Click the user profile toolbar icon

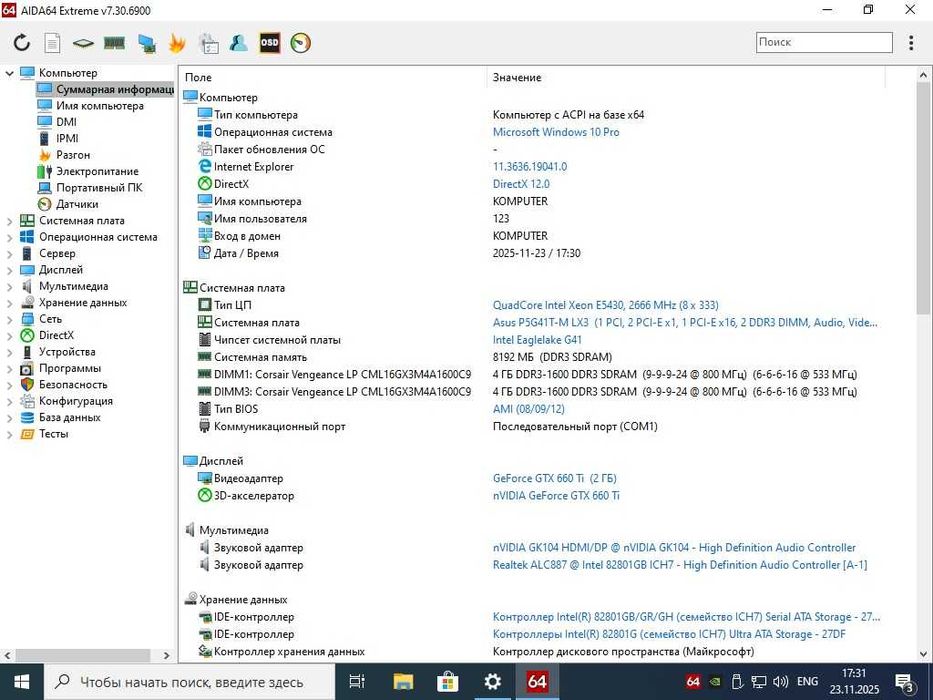tap(239, 42)
